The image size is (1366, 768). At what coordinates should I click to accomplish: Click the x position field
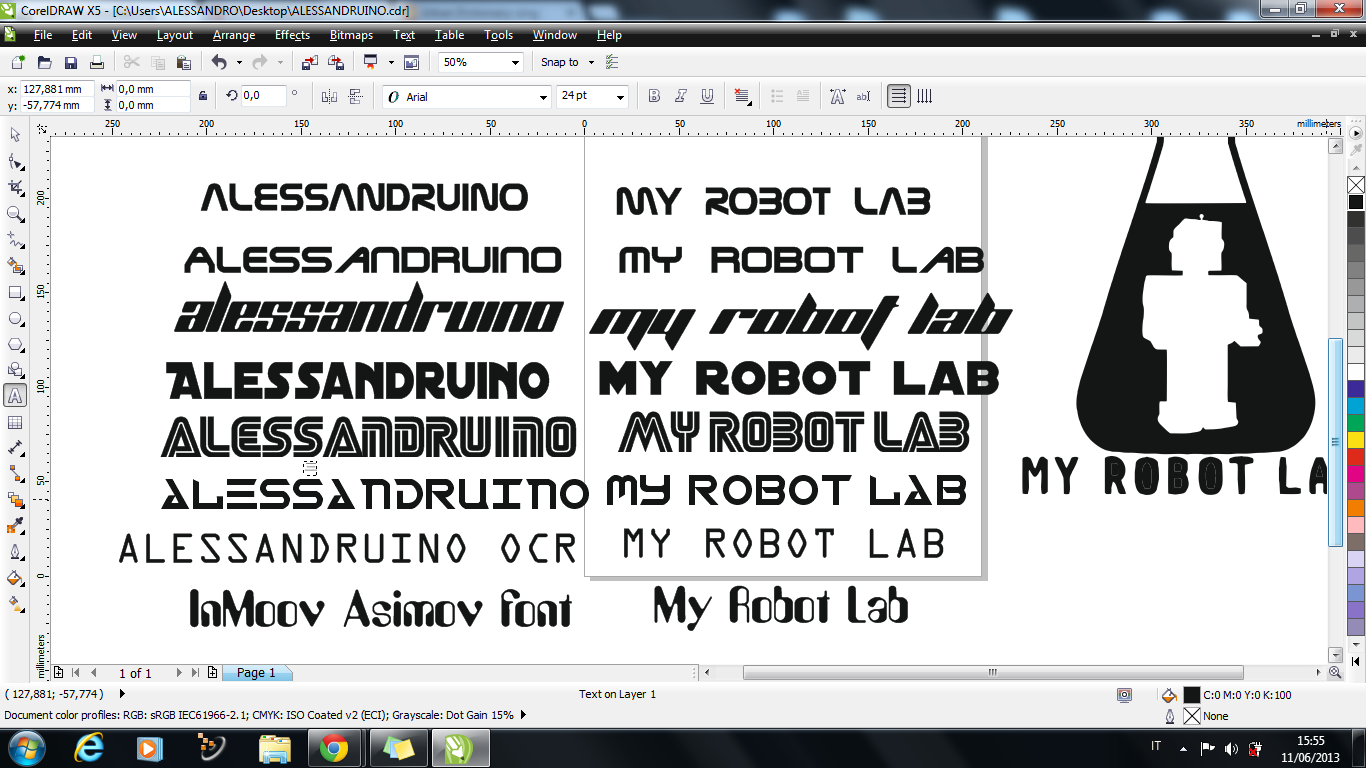[x=57, y=89]
